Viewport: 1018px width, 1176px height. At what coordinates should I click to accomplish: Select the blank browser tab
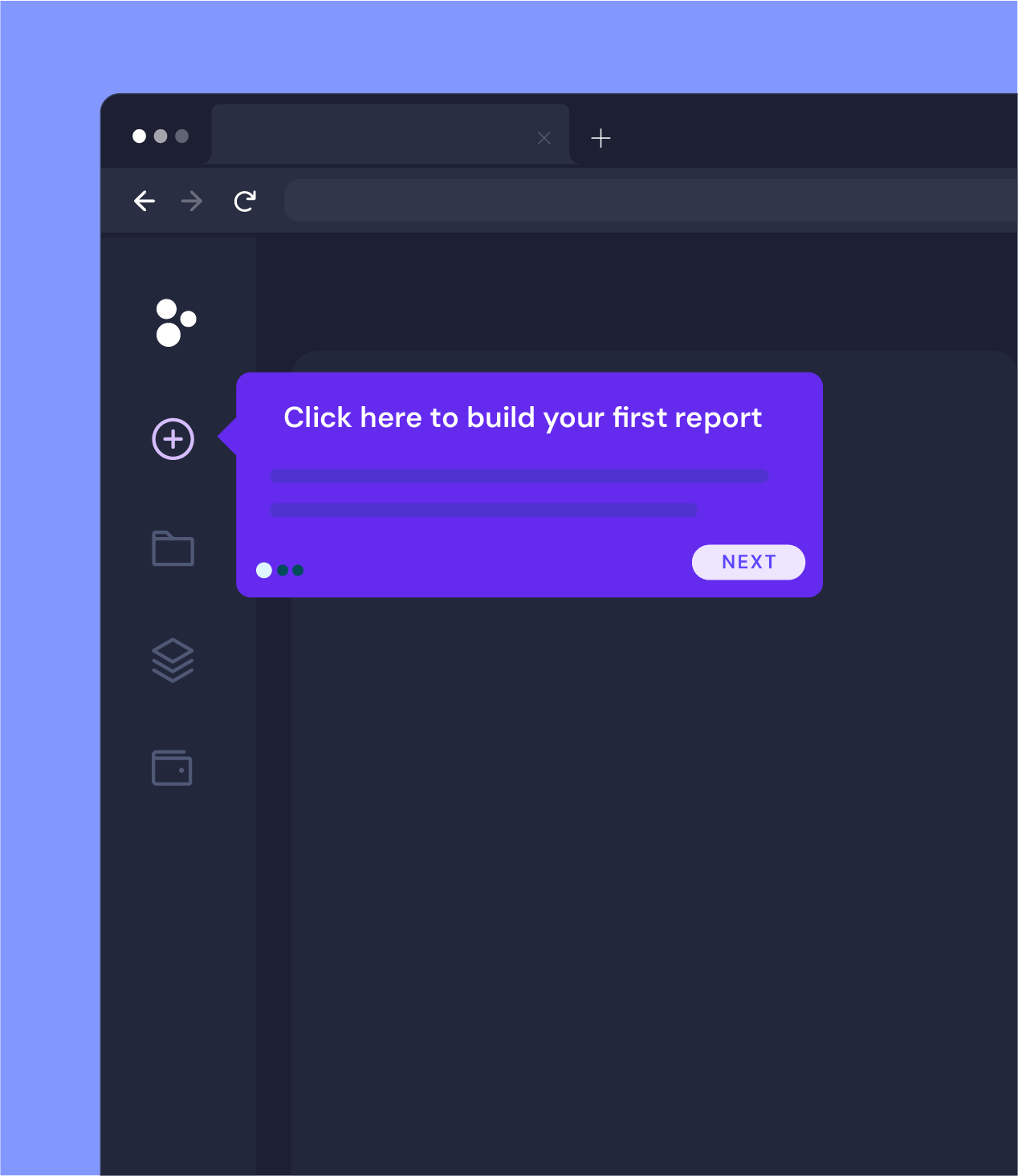click(x=390, y=134)
